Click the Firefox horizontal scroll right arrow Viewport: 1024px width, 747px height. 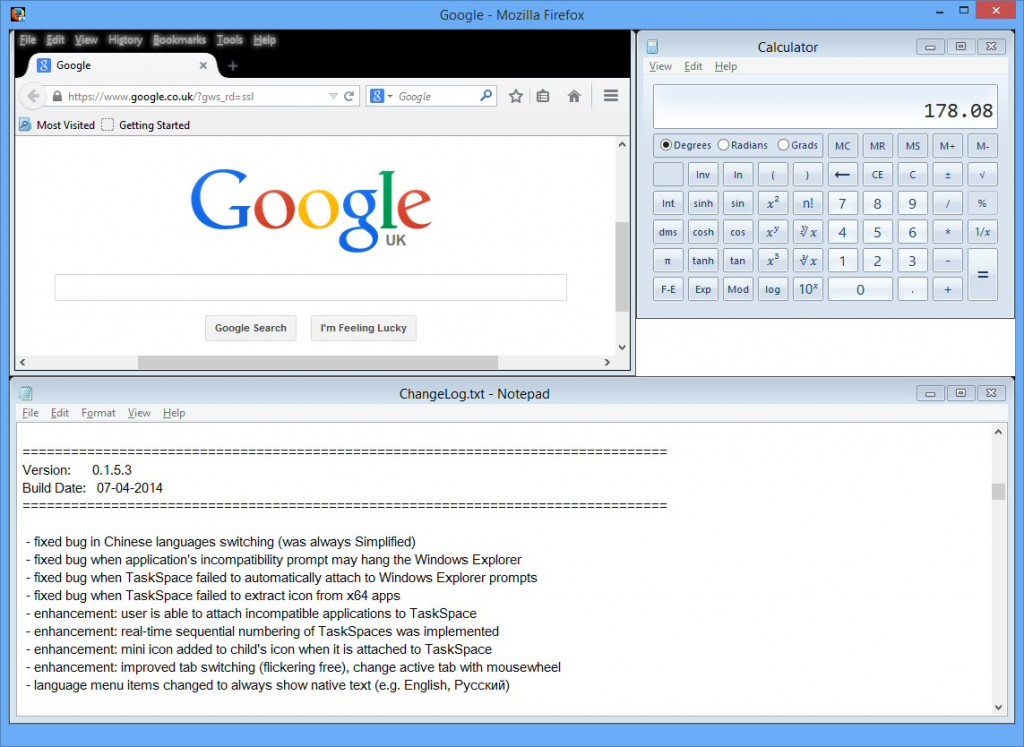[x=607, y=362]
